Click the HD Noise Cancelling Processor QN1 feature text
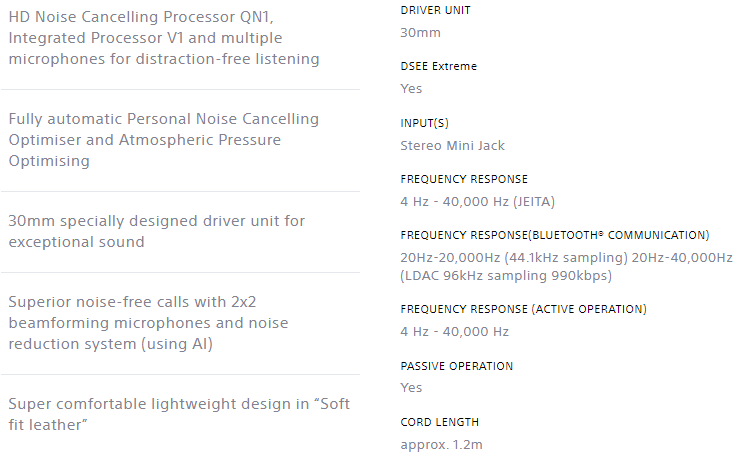742x462 pixels. (164, 37)
